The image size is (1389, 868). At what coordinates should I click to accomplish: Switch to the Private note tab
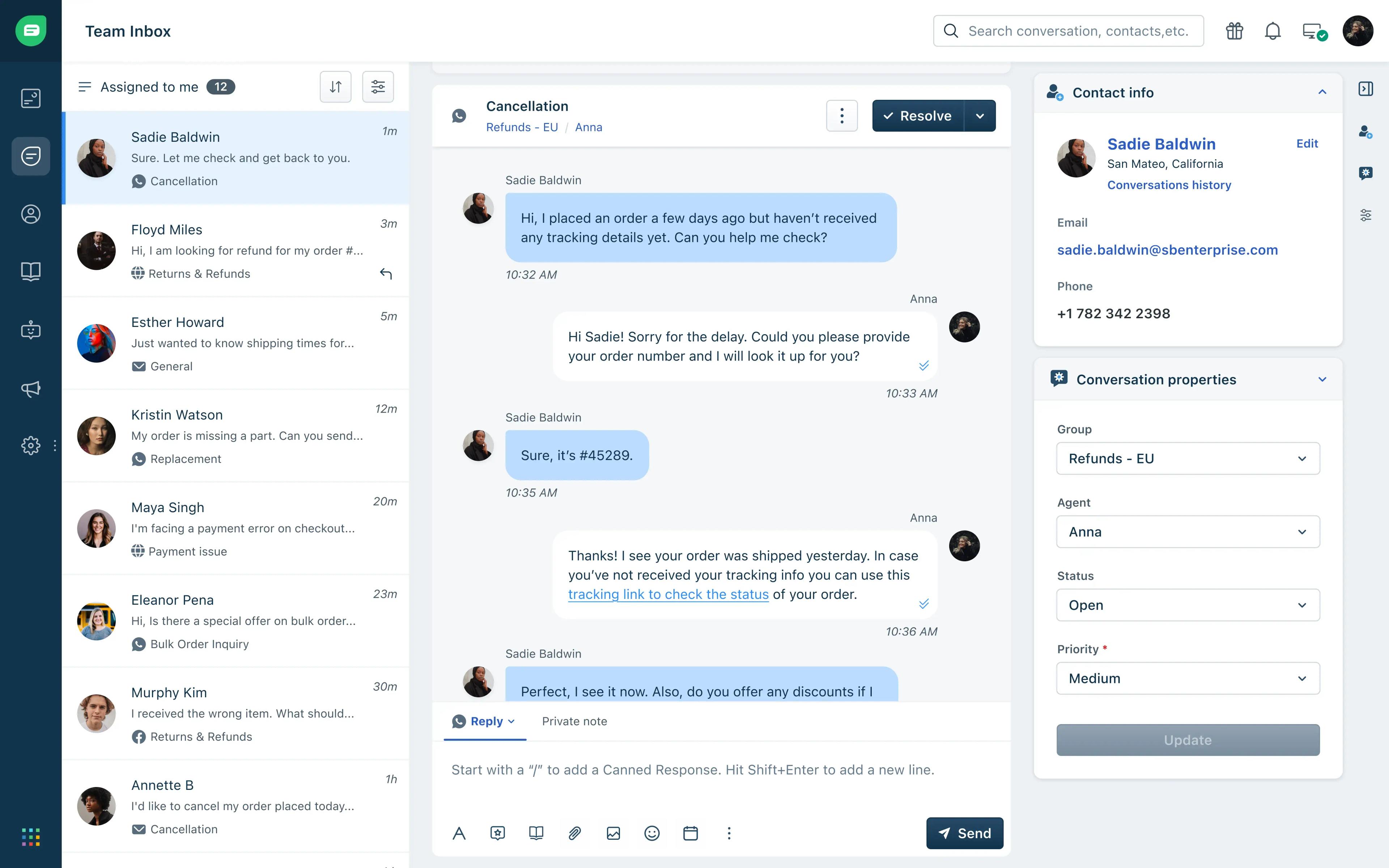point(574,722)
